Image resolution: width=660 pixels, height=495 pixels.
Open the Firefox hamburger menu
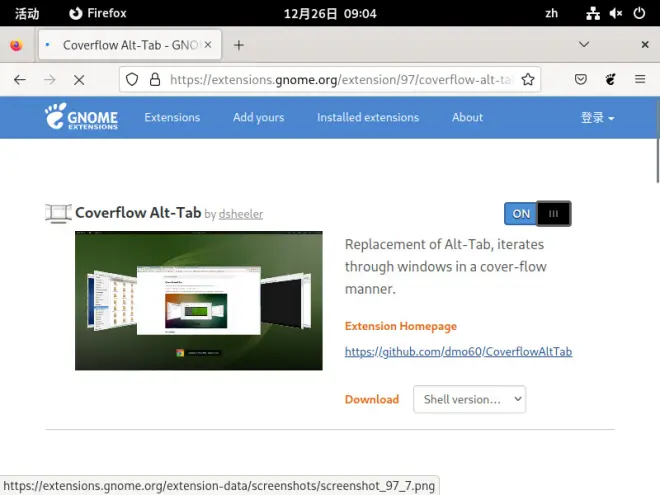tap(640, 79)
